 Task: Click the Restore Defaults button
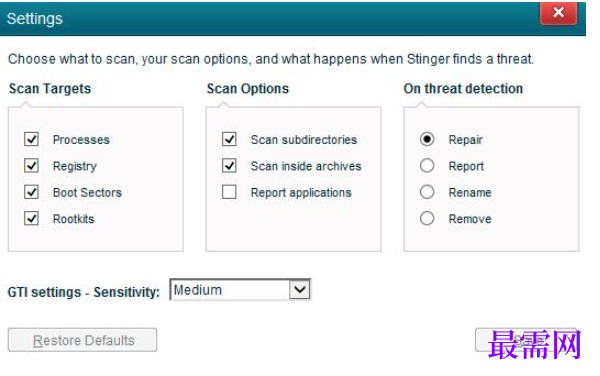[x=82, y=340]
